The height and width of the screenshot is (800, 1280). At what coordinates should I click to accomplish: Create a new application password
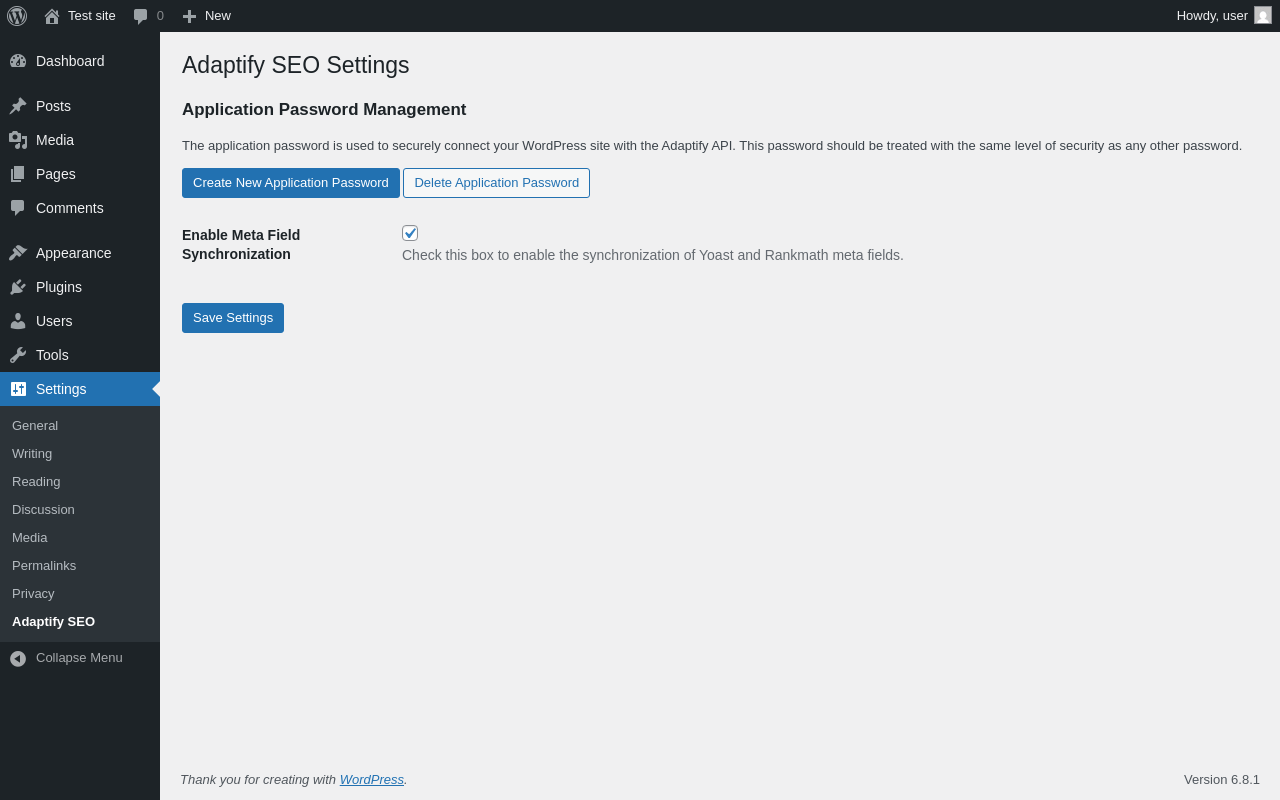click(291, 183)
